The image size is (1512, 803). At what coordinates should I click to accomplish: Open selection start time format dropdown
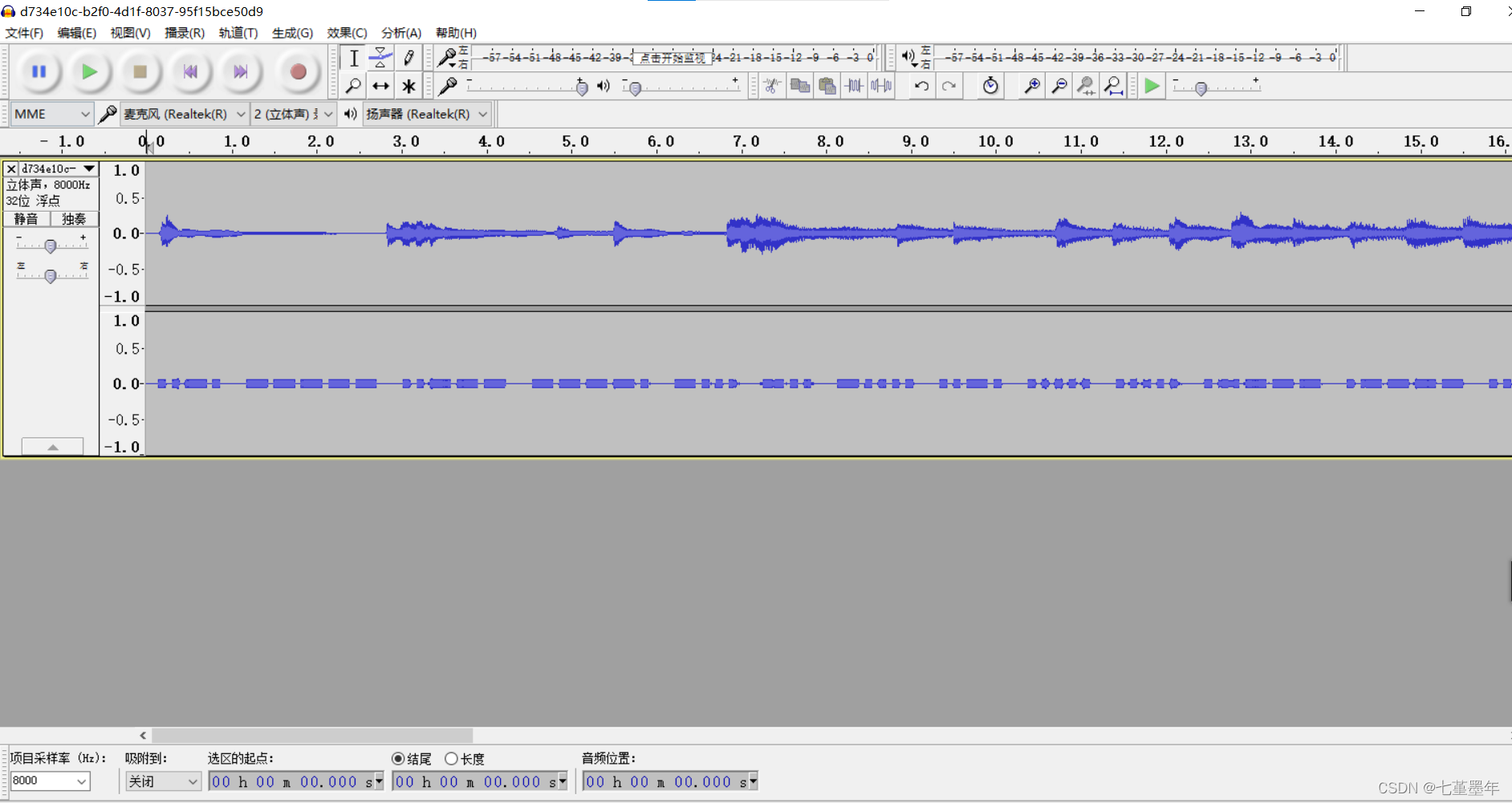tap(379, 781)
